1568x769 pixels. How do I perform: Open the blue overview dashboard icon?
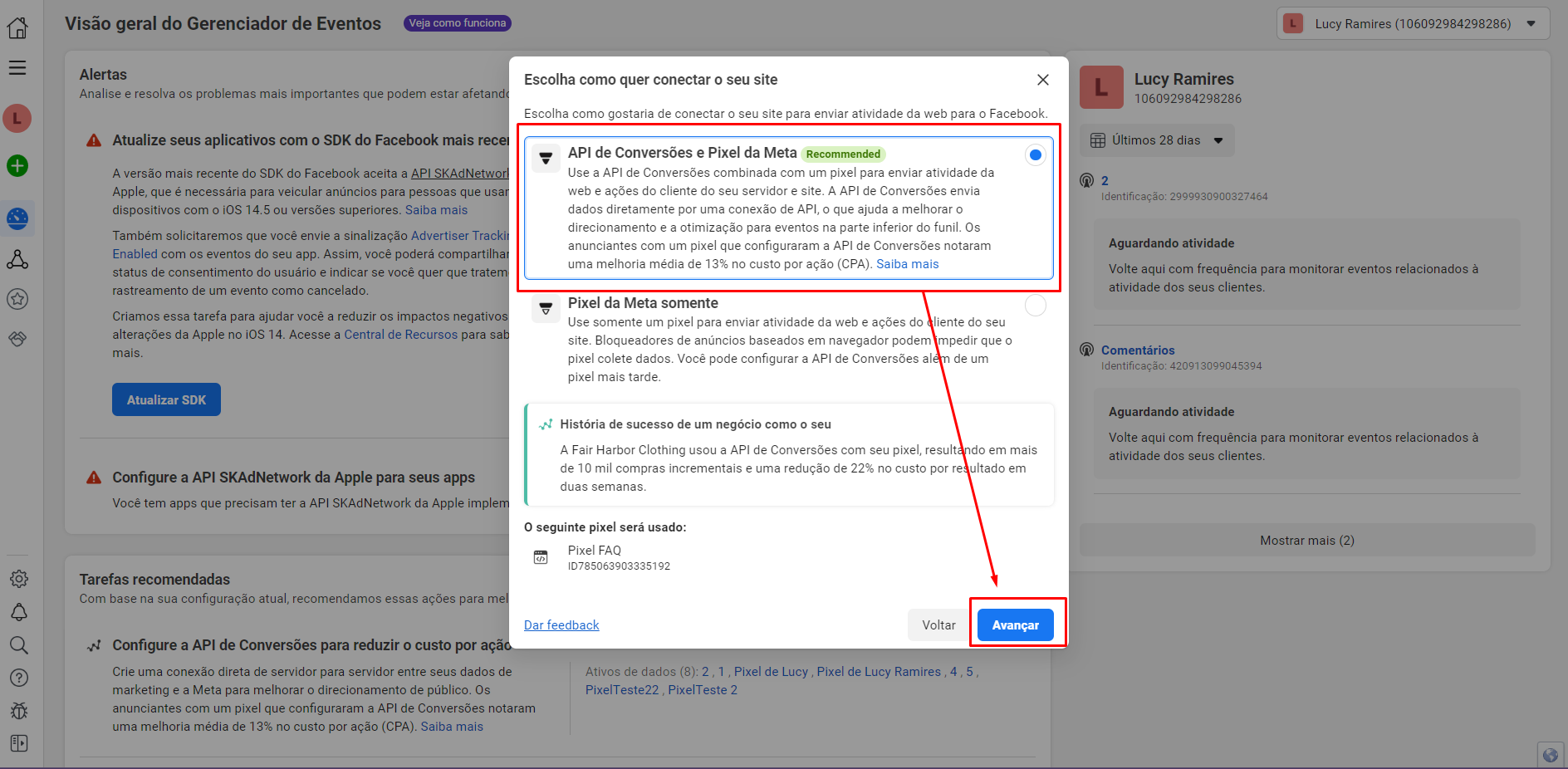click(x=17, y=218)
